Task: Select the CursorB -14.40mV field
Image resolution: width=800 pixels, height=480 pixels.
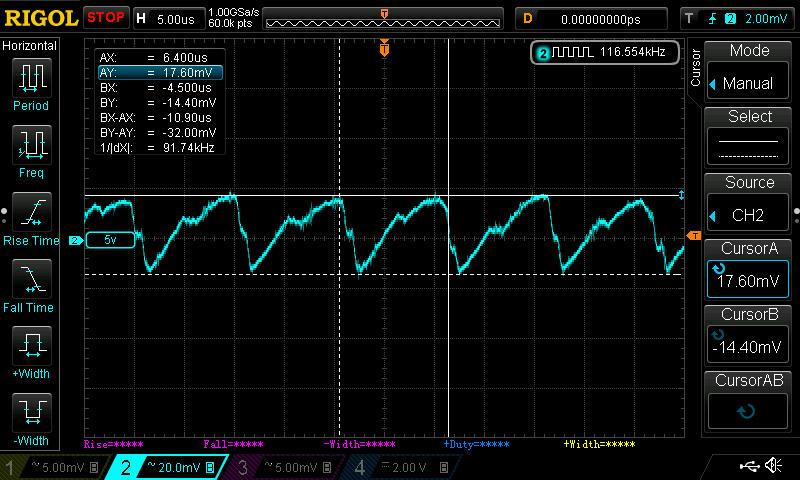Action: click(750, 336)
